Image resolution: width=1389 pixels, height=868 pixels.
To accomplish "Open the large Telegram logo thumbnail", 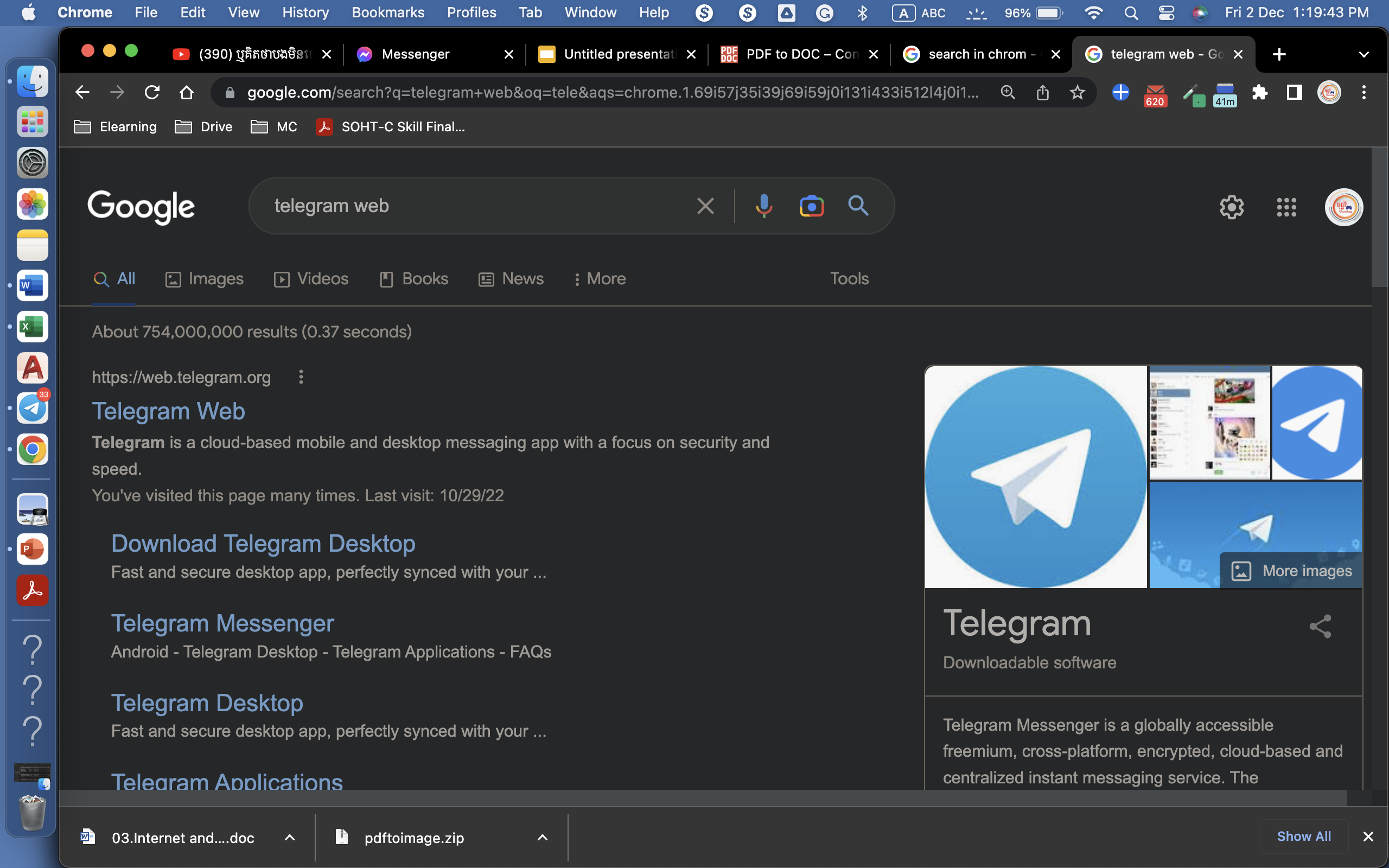I will click(1035, 476).
